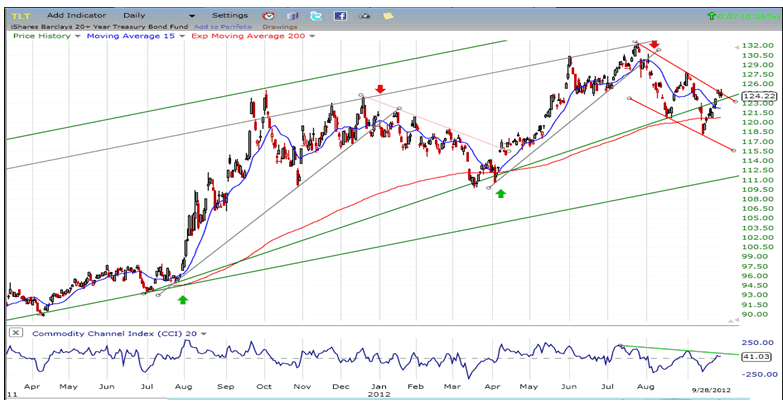This screenshot has width=783, height=405.
Task: Click the green up-arrow price change indicator
Action: pos(711,16)
